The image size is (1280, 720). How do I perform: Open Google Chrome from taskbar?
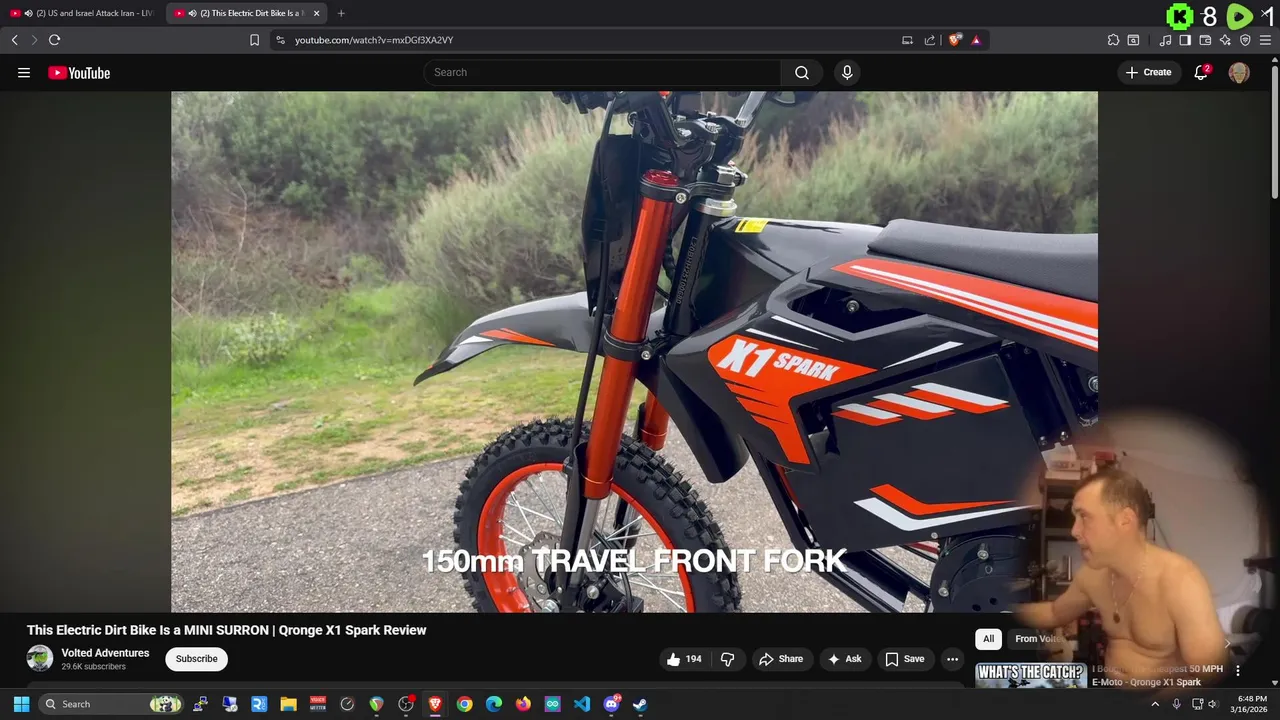click(x=464, y=704)
